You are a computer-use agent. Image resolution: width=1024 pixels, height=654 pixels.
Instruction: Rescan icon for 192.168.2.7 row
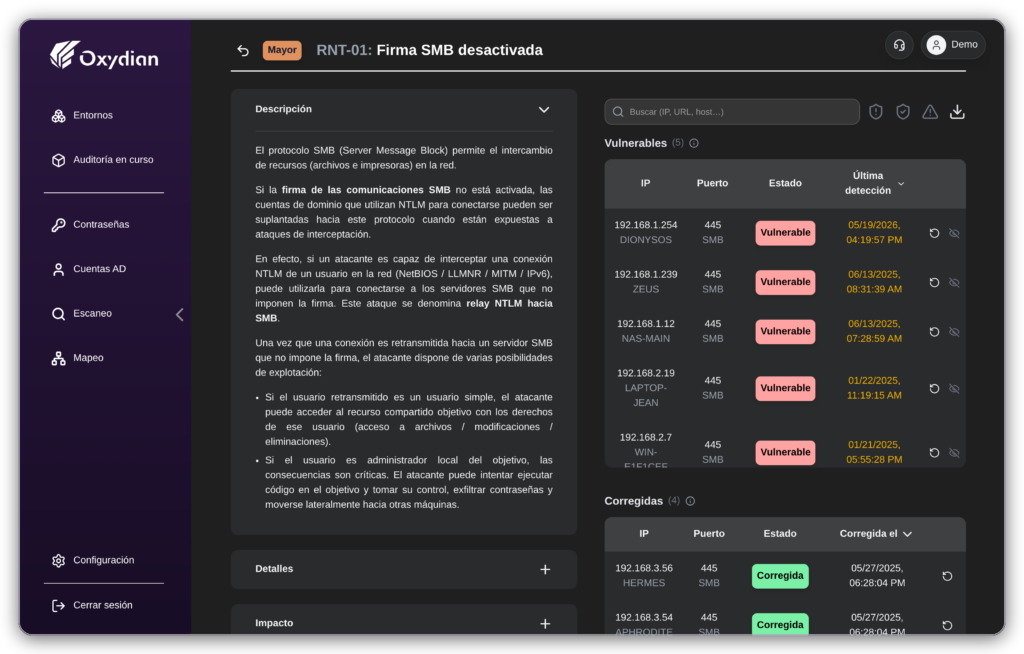tap(935, 453)
